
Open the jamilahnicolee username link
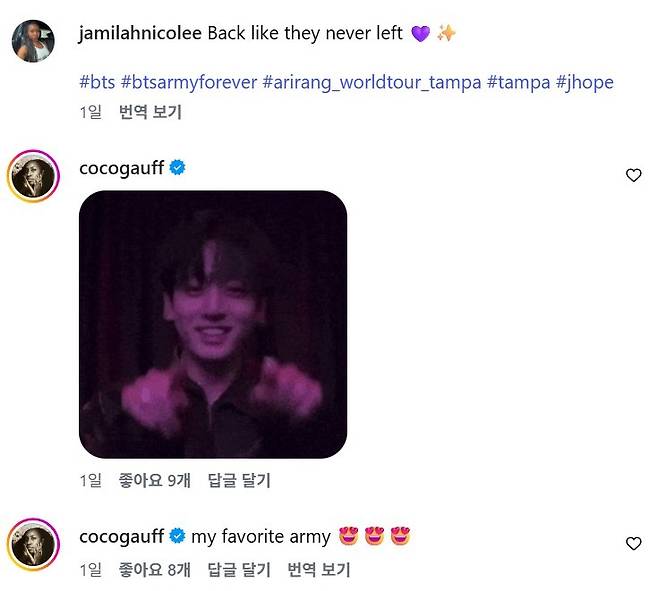tap(140, 33)
